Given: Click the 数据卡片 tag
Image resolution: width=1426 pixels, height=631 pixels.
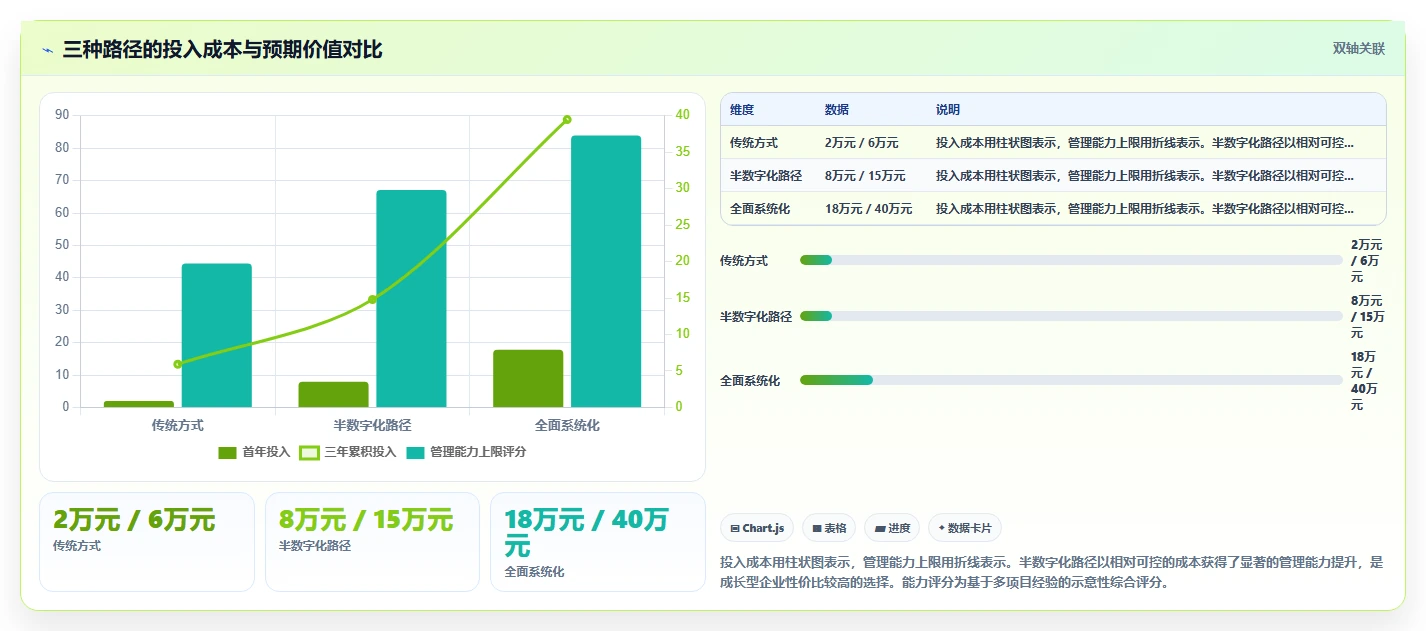Looking at the screenshot, I should click(965, 528).
